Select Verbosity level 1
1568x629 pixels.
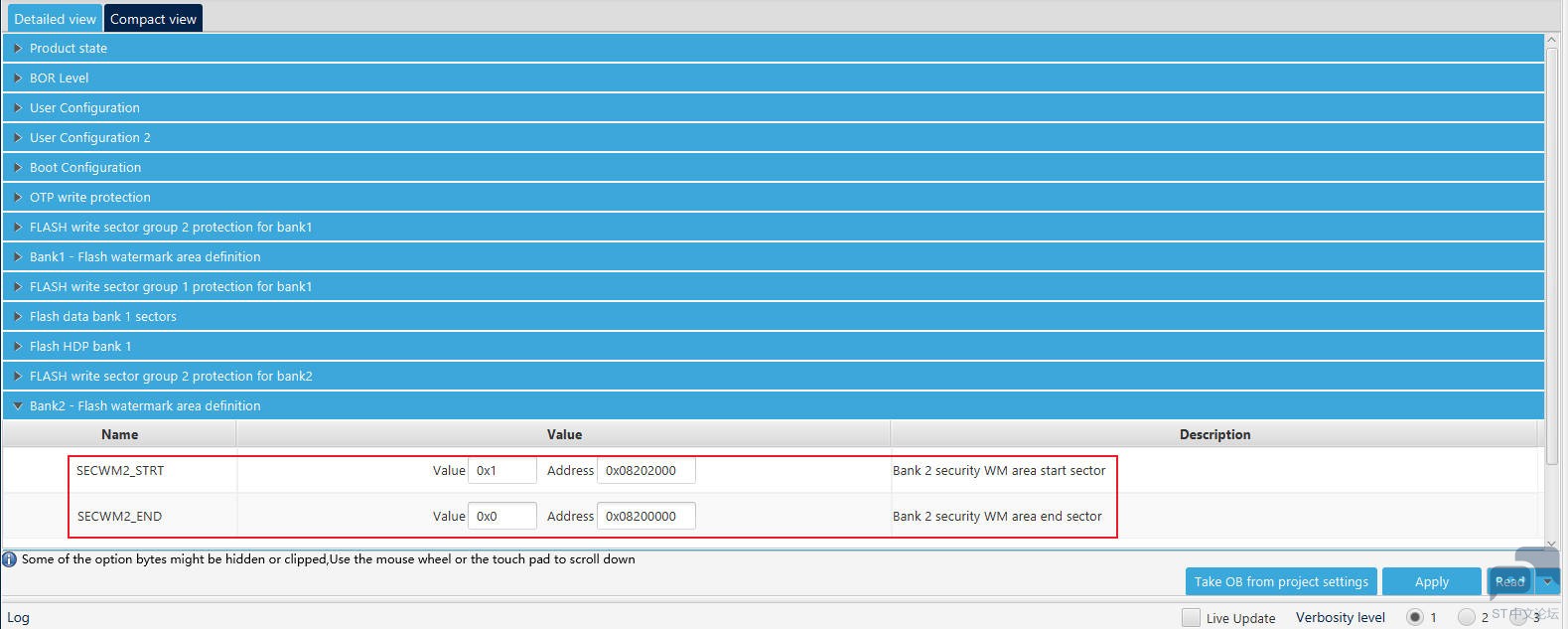click(1415, 617)
